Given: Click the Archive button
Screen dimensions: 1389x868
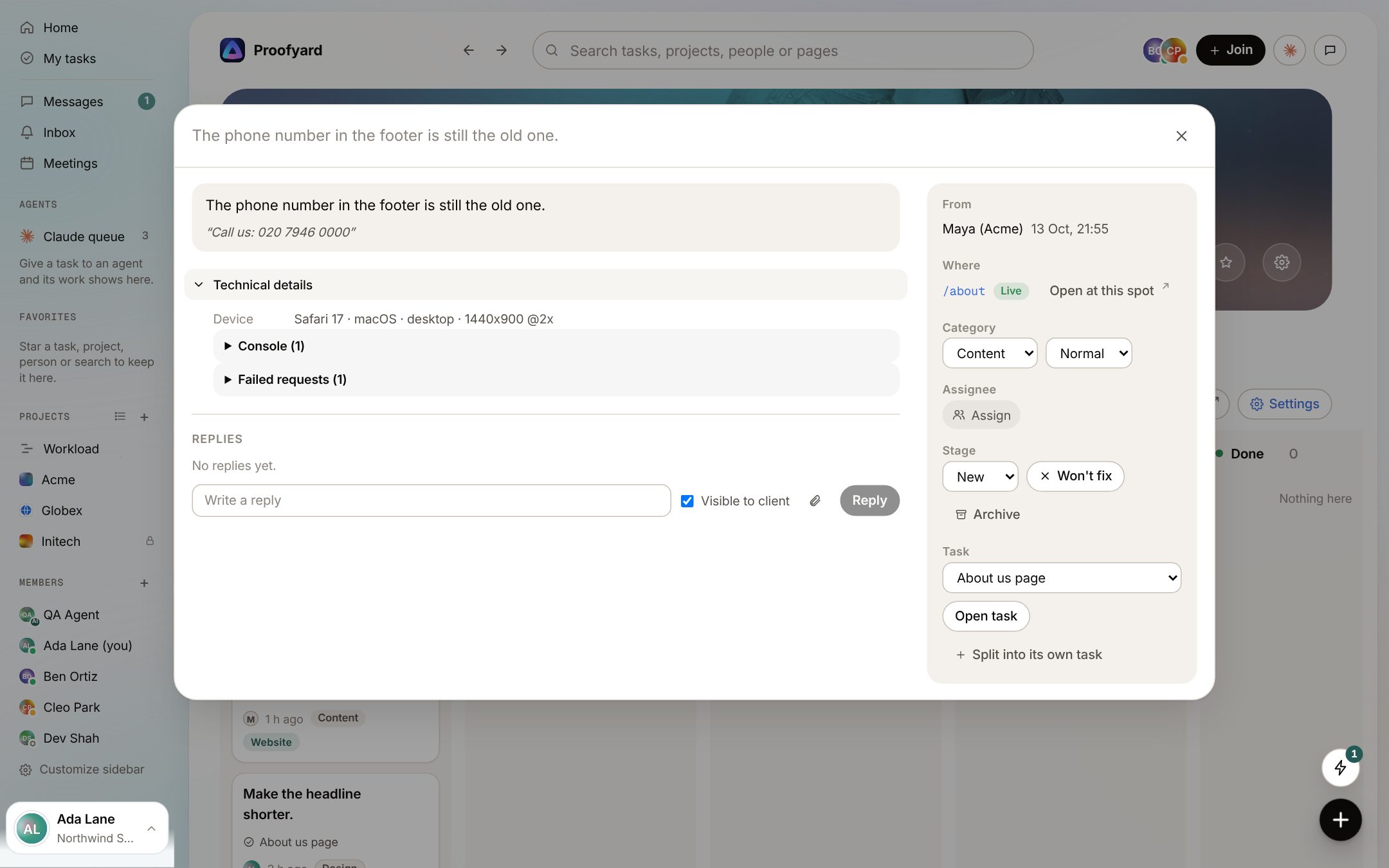Looking at the screenshot, I should (x=988, y=514).
